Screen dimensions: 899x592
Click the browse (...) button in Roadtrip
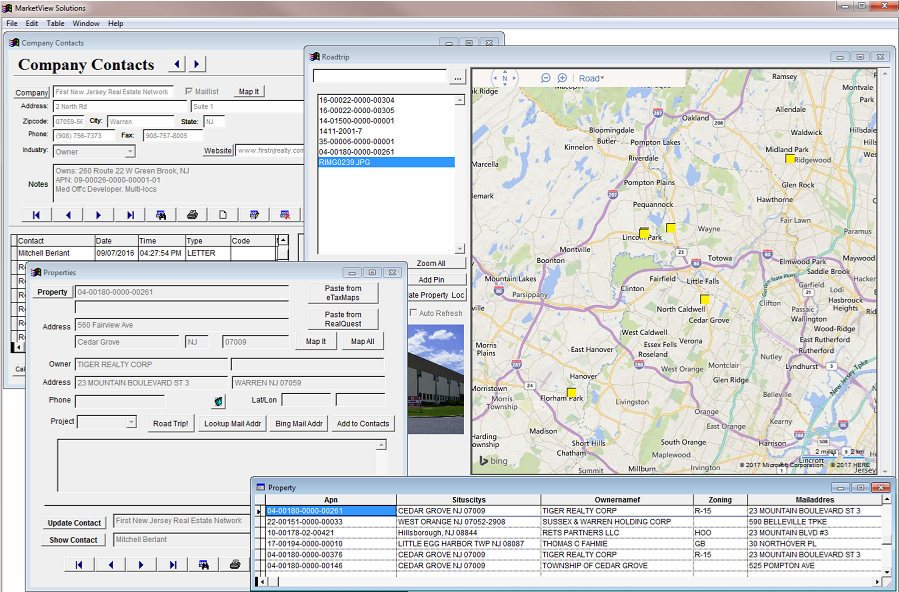pyautogui.click(x=458, y=77)
